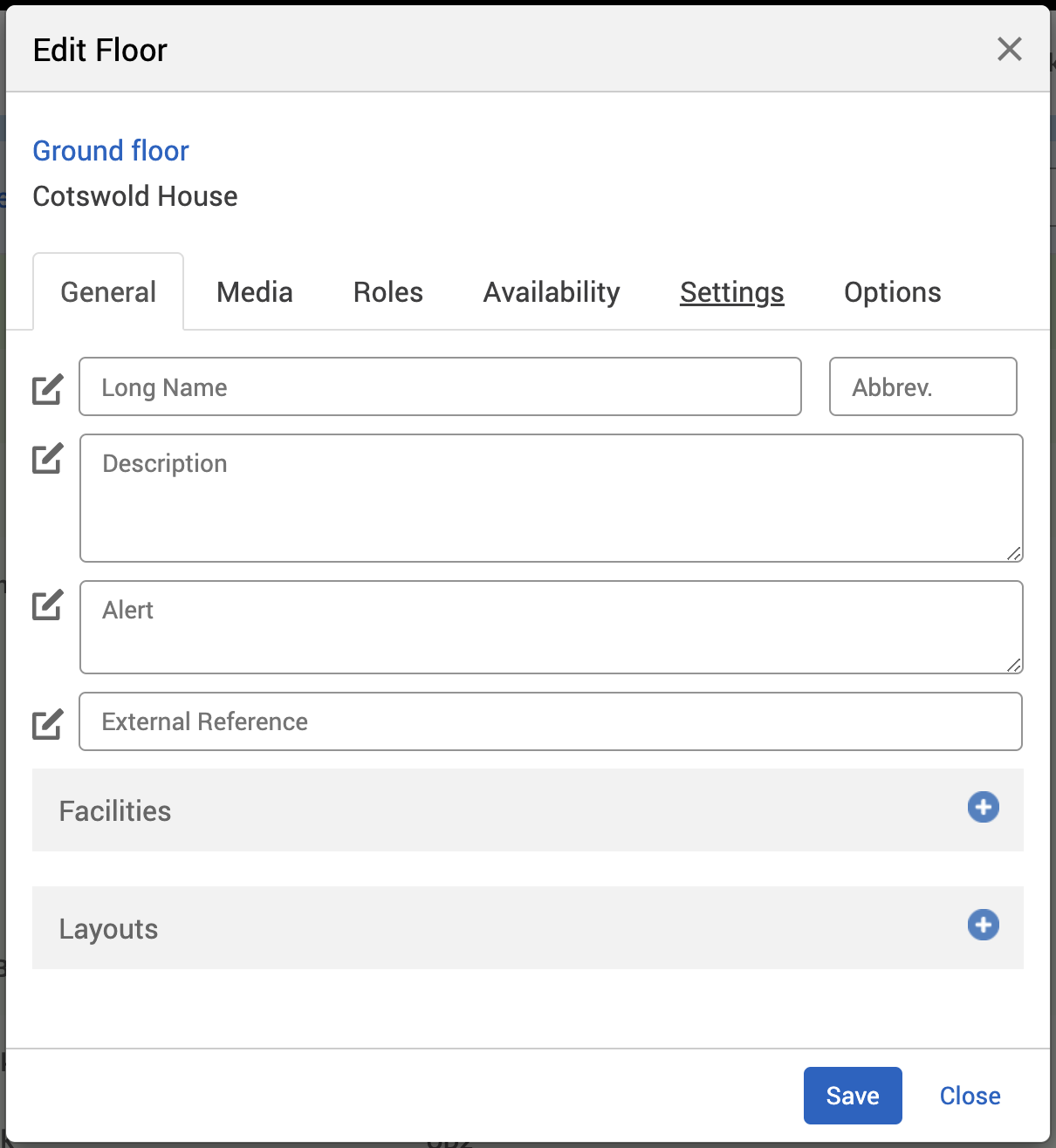Click the edit icon beside External Reference

[47, 723]
